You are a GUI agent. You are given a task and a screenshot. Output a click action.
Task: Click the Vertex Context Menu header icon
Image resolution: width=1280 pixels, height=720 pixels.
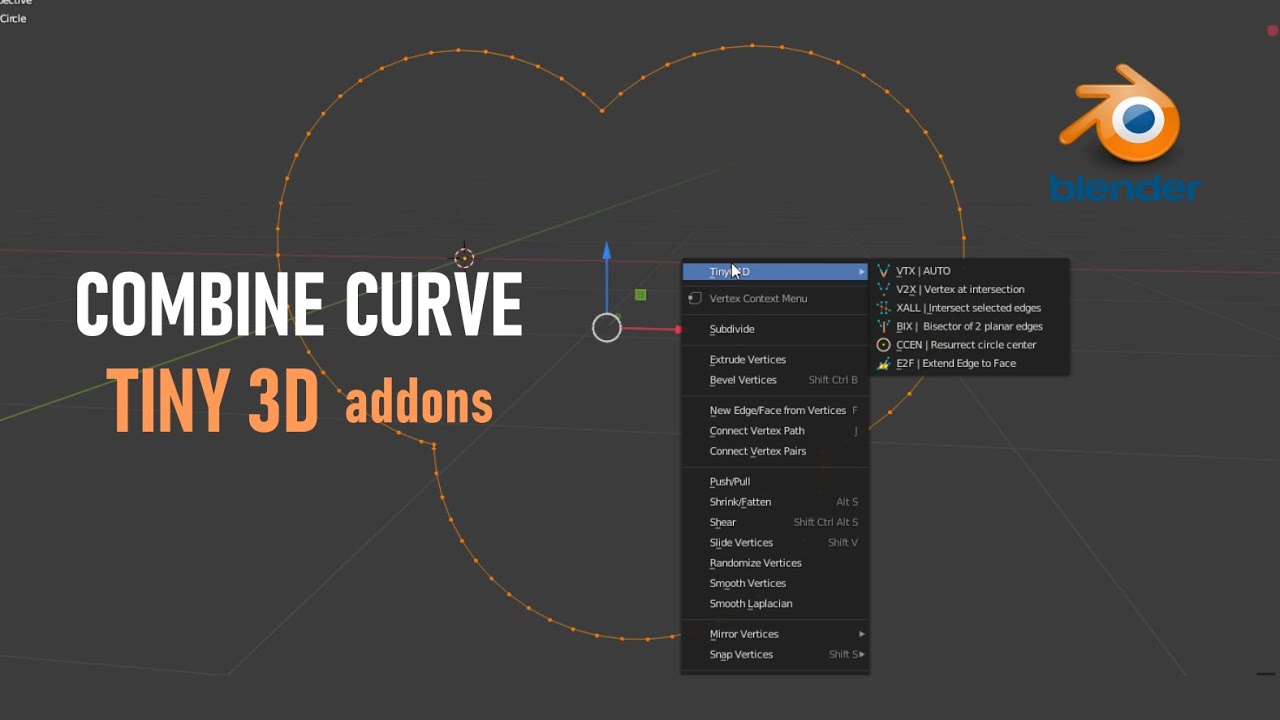(695, 298)
